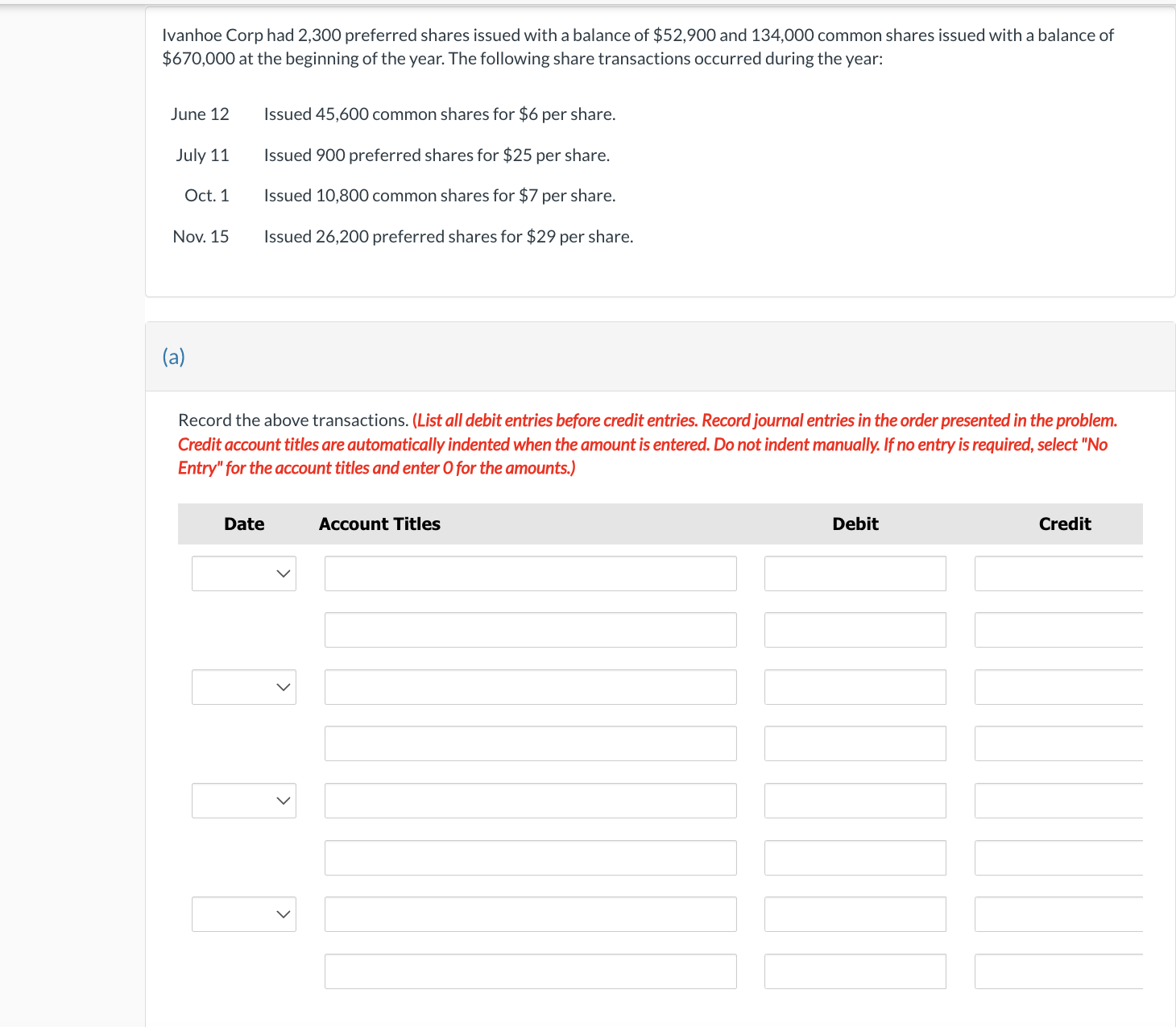Click first row Account Titles input field

pos(531,574)
